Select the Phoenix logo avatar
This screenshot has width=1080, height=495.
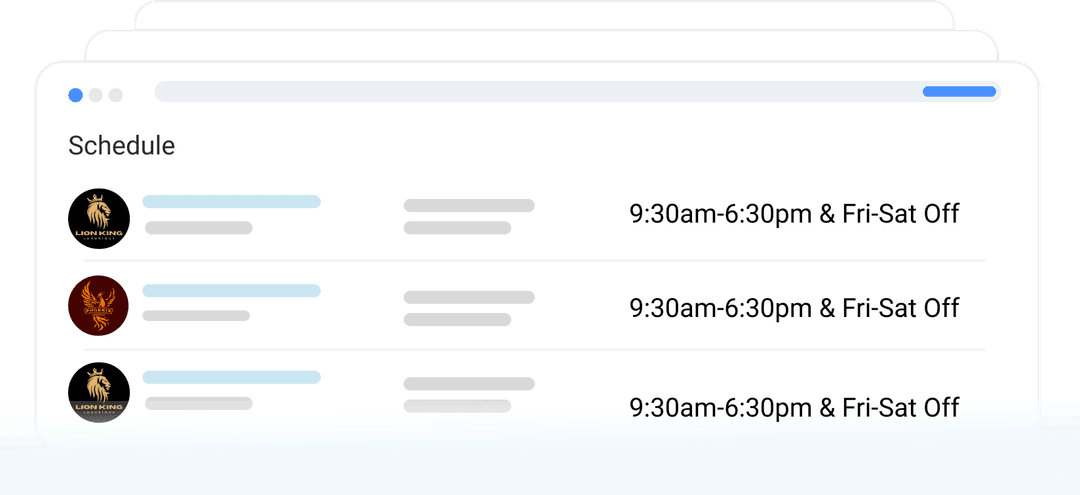99,306
